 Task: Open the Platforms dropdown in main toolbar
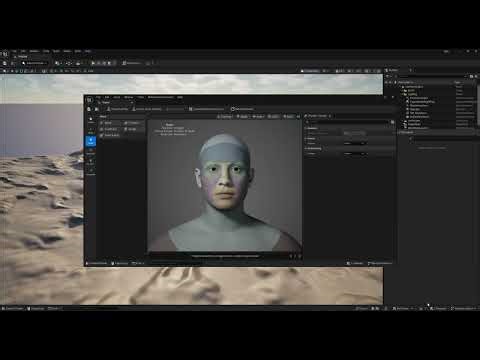coord(132,63)
